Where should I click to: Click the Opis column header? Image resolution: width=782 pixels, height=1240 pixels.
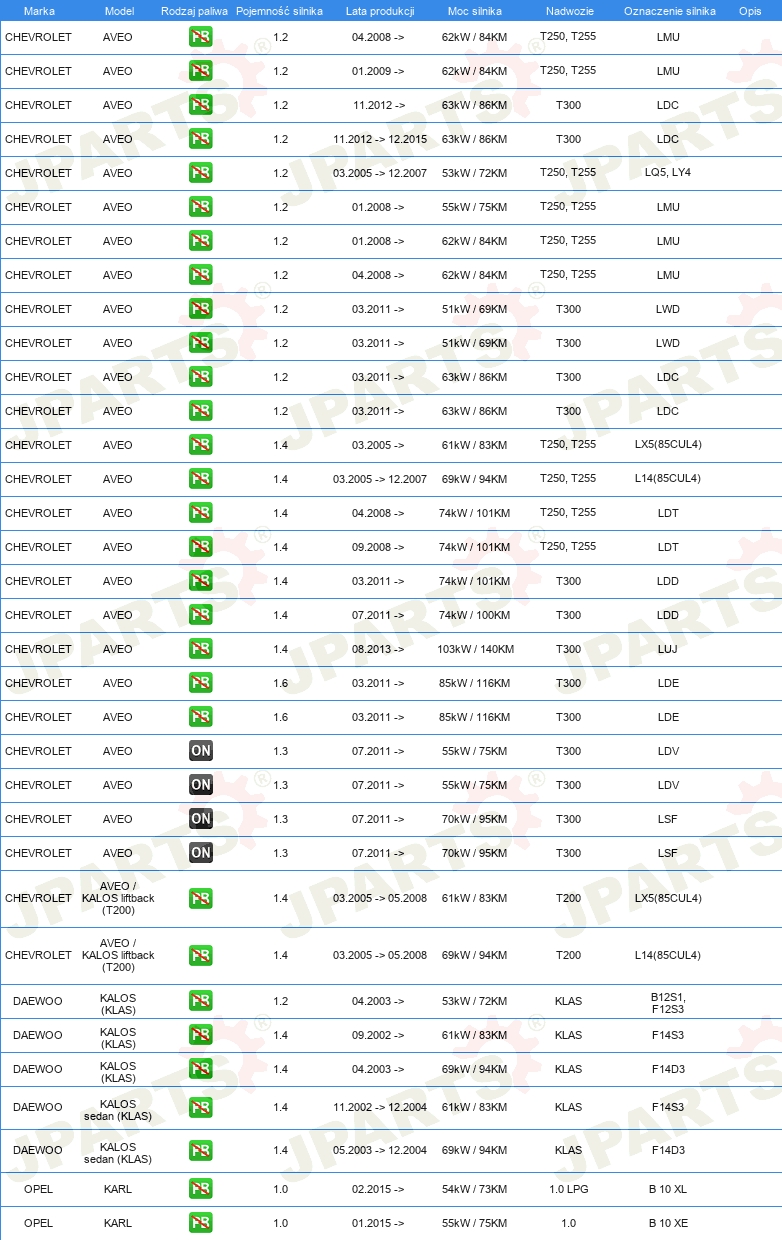[x=750, y=11]
